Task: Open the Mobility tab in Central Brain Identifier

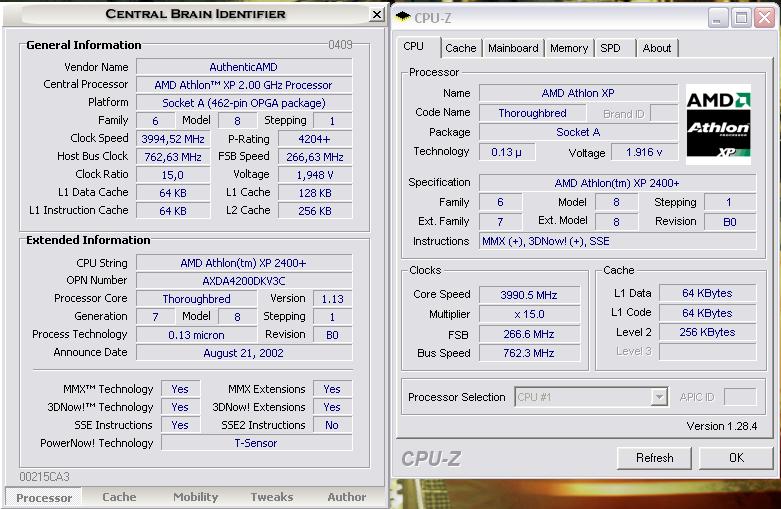Action: (195, 497)
